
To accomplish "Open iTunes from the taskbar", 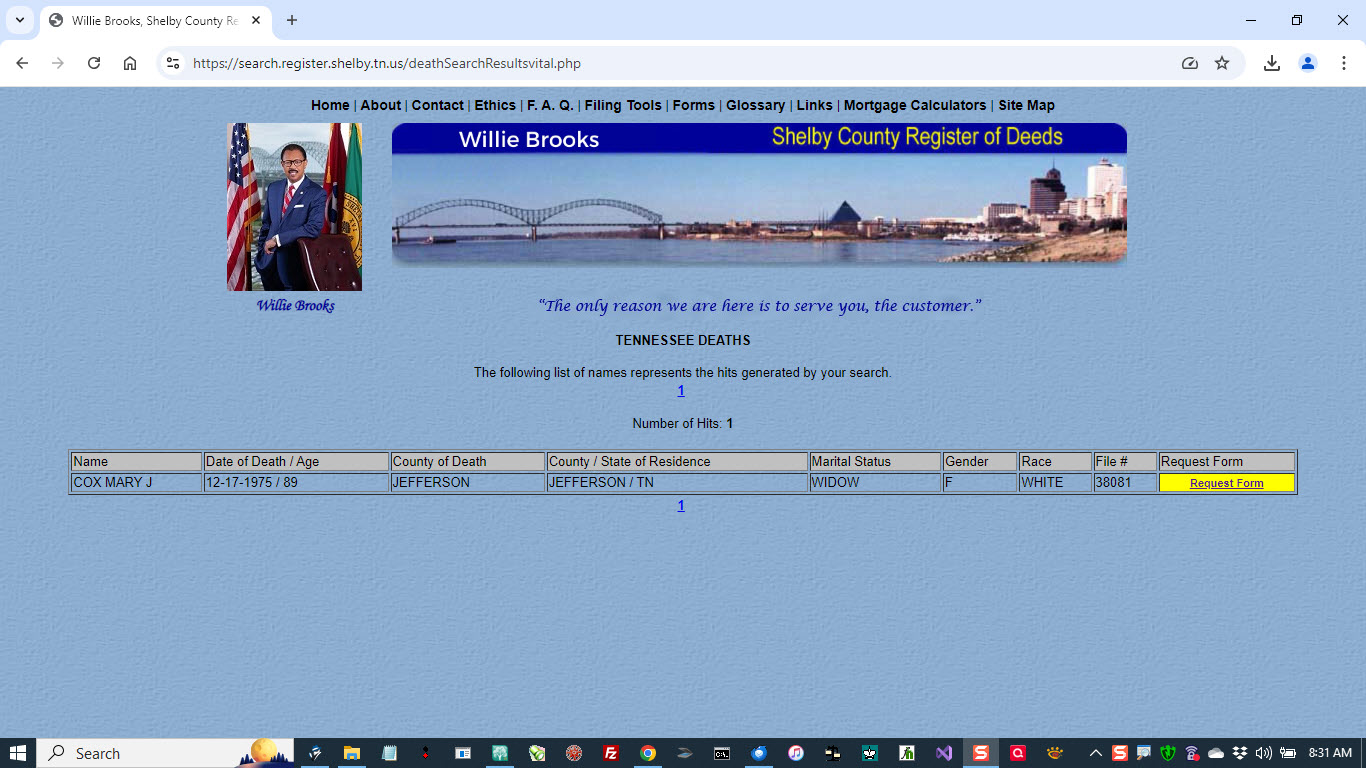I will coord(796,753).
